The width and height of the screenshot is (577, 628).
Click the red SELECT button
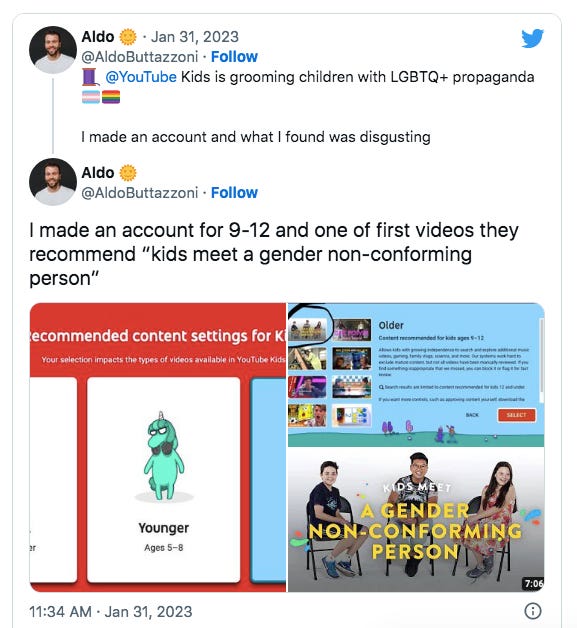(516, 415)
